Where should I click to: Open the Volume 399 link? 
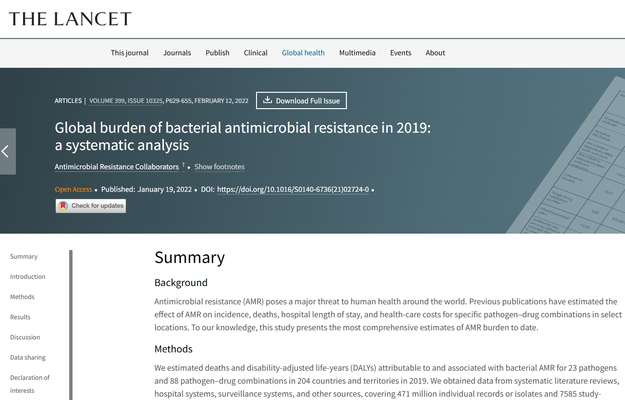113,101
